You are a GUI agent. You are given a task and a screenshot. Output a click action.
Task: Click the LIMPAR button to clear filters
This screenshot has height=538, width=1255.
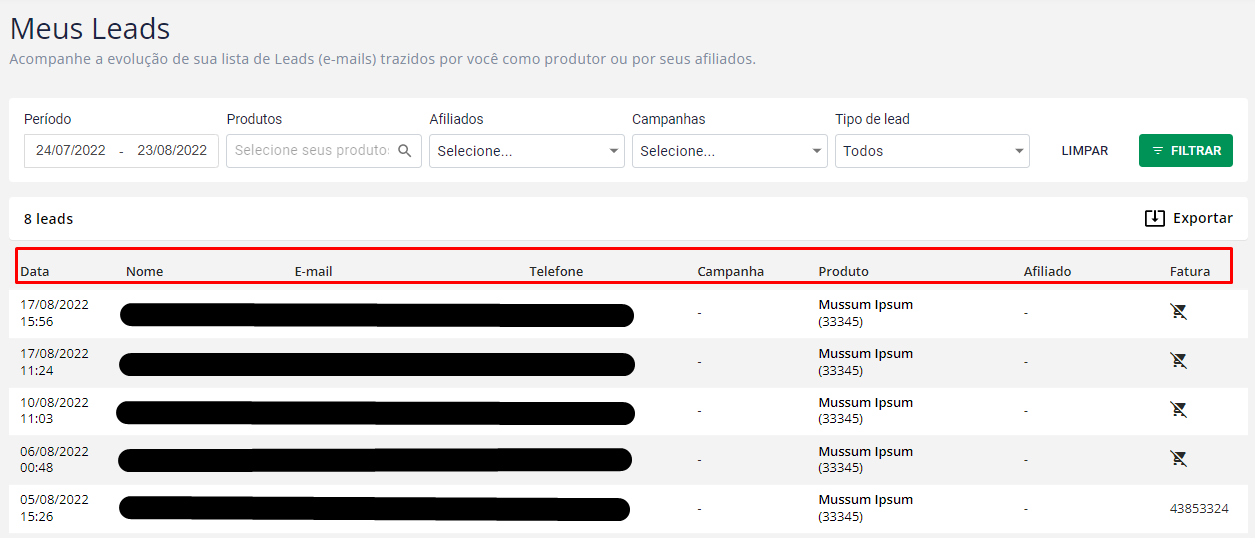coord(1084,151)
